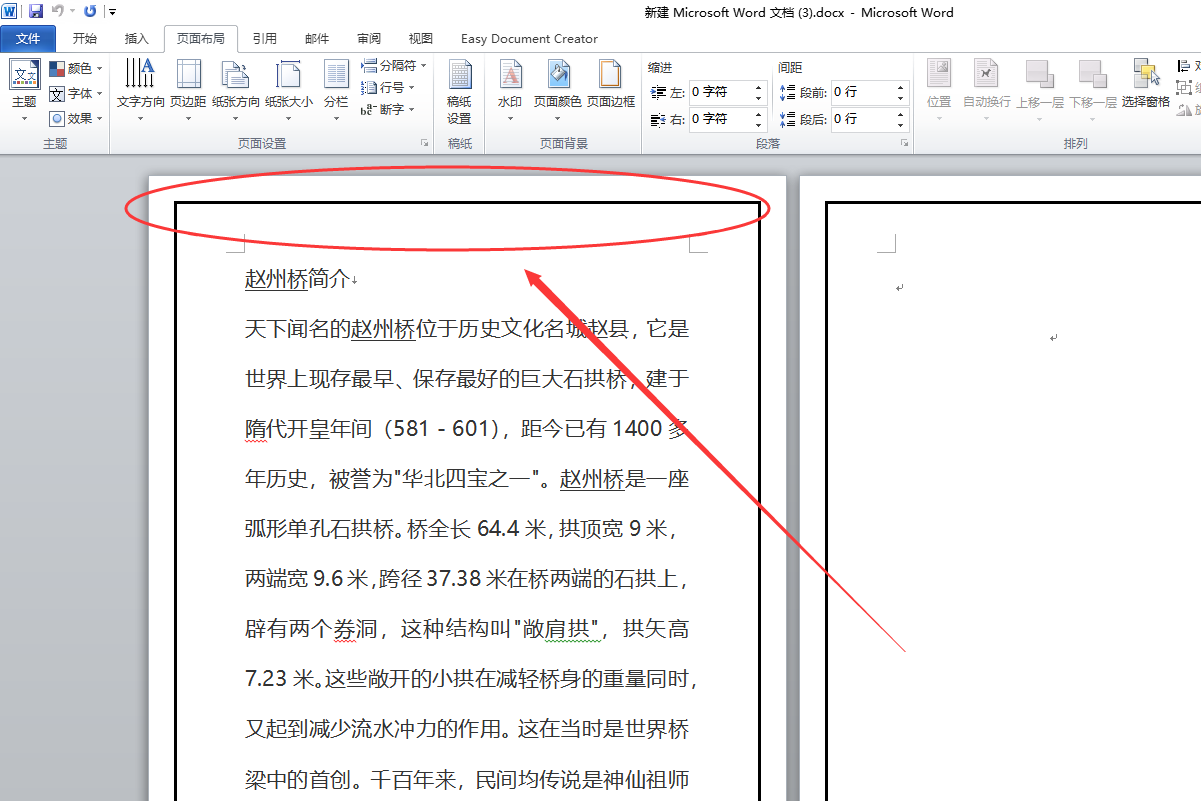Increase the left indent 左 value
Screen dimensions: 1201x801
759,87
